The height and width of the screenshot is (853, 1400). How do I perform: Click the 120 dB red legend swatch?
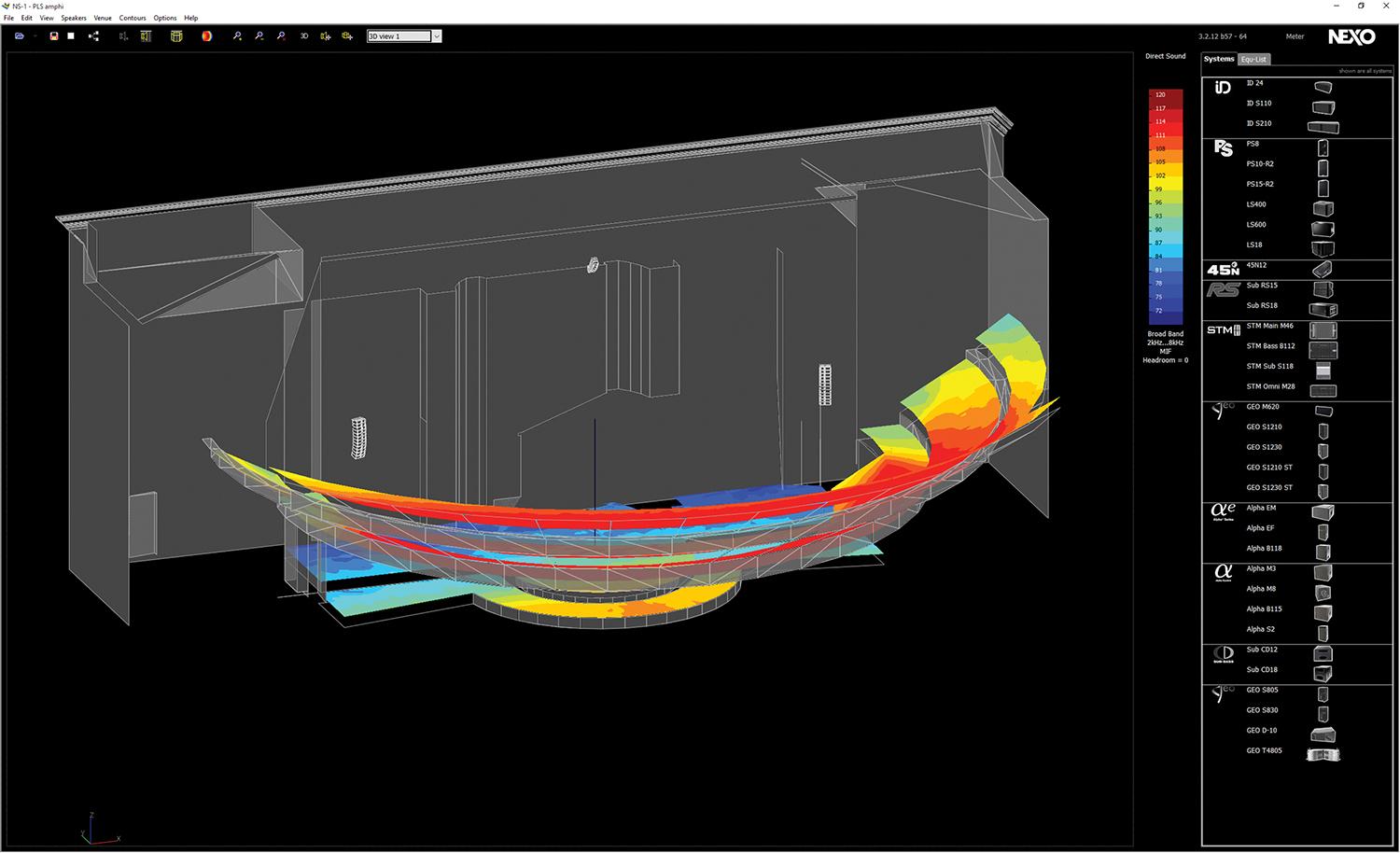(1160, 94)
